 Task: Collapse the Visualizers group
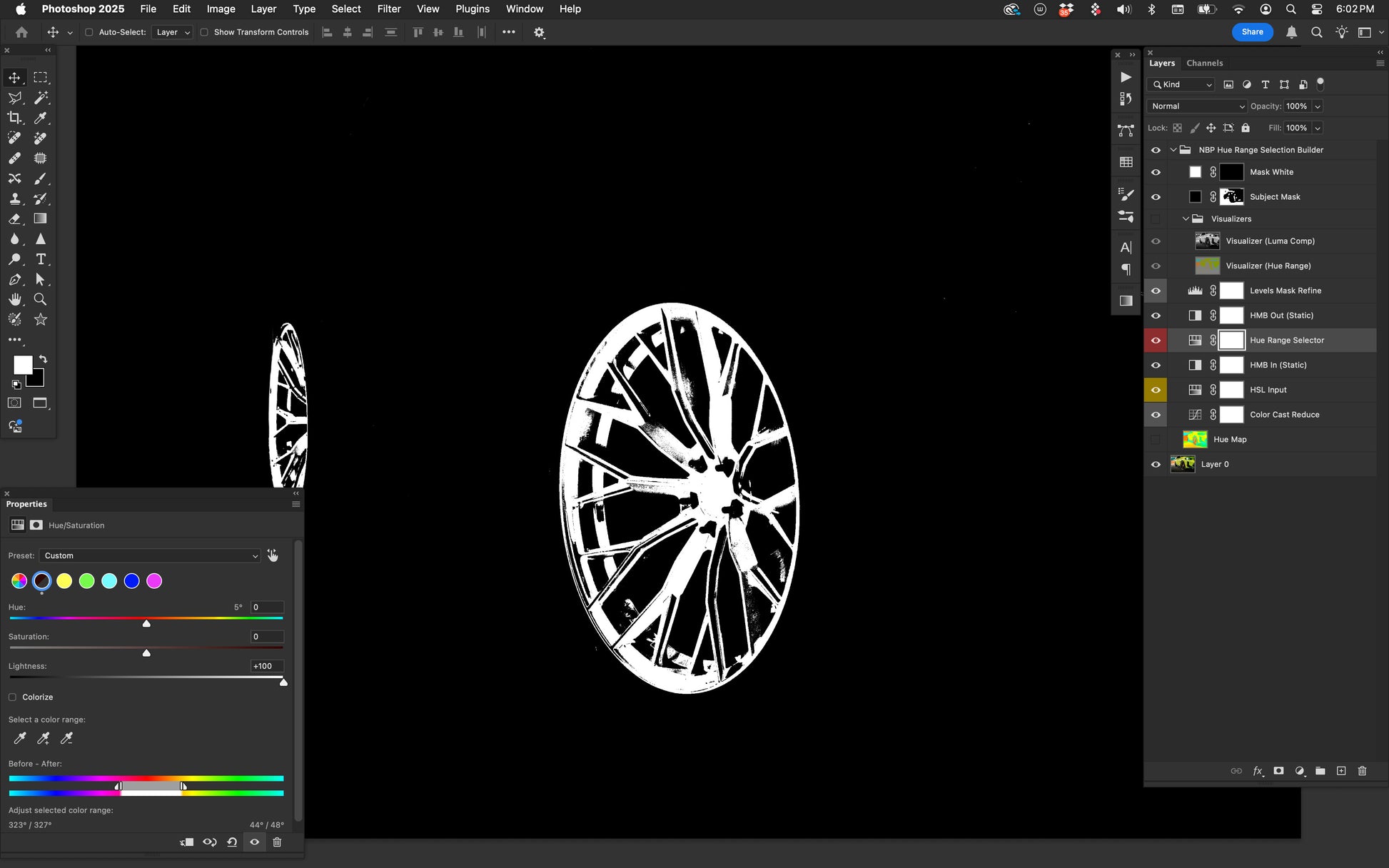pyautogui.click(x=1186, y=219)
